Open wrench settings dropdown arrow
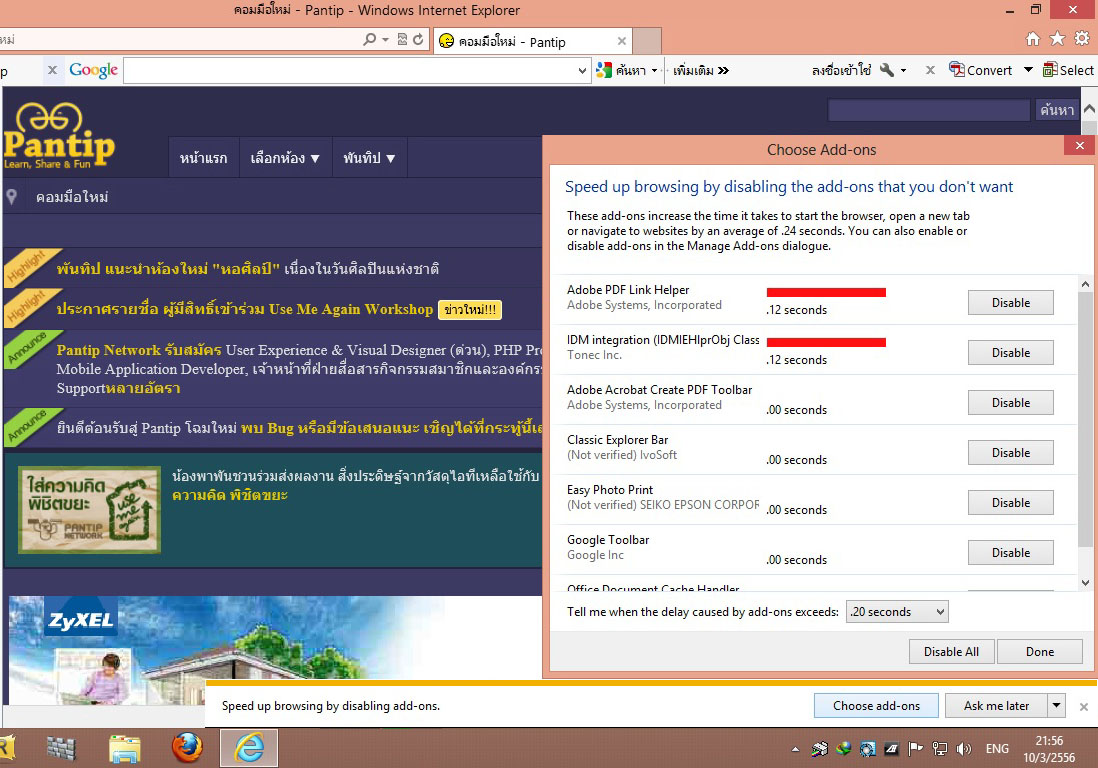1098x768 pixels. [x=903, y=70]
